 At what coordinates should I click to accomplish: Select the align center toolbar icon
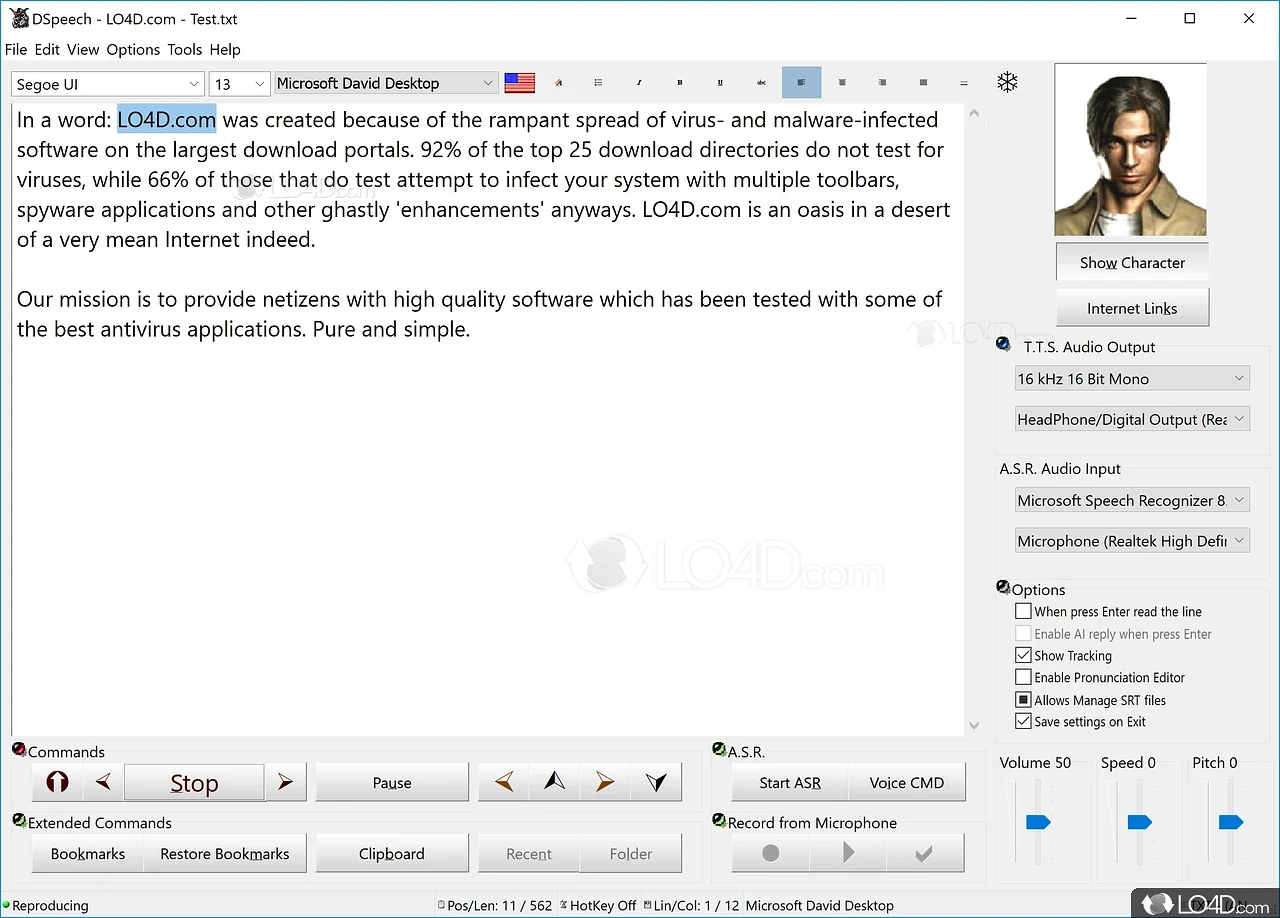(x=842, y=83)
